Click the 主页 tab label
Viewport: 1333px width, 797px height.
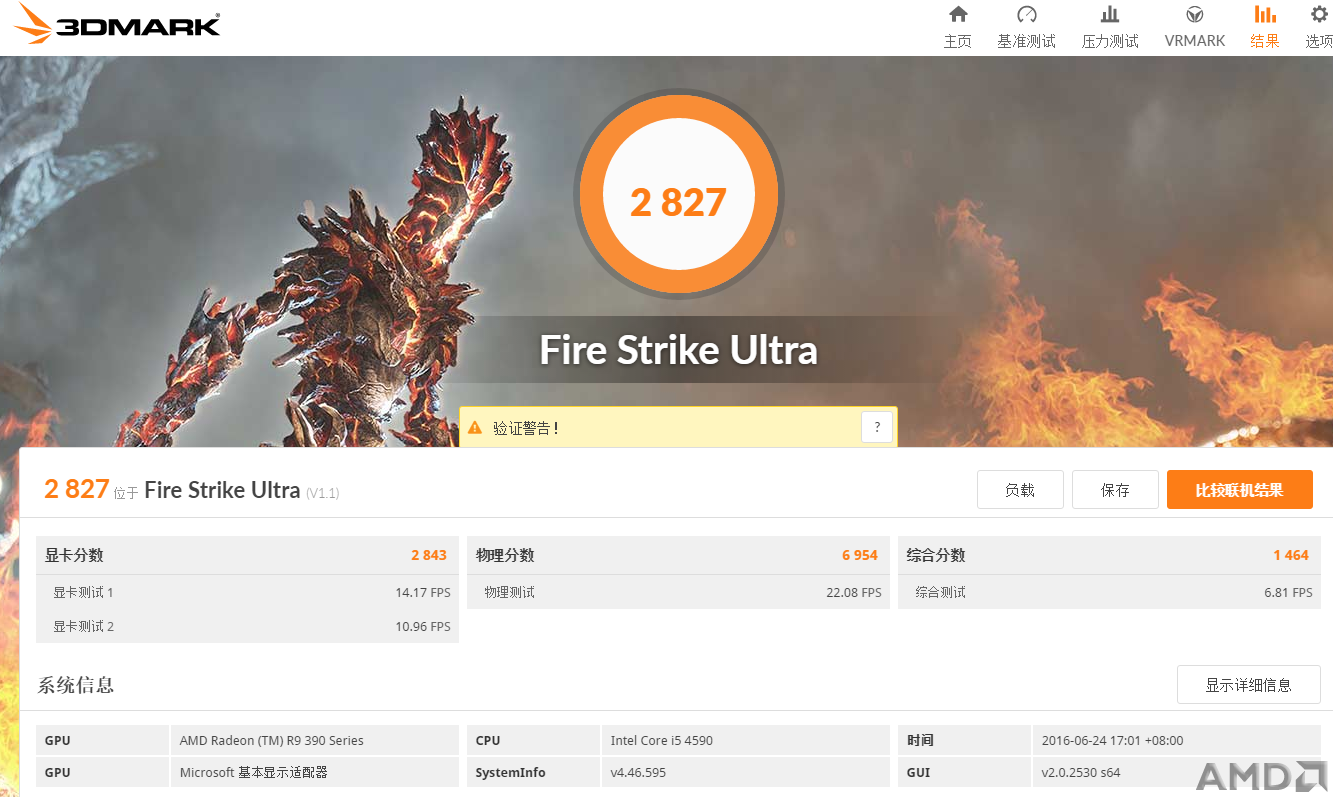(x=958, y=41)
